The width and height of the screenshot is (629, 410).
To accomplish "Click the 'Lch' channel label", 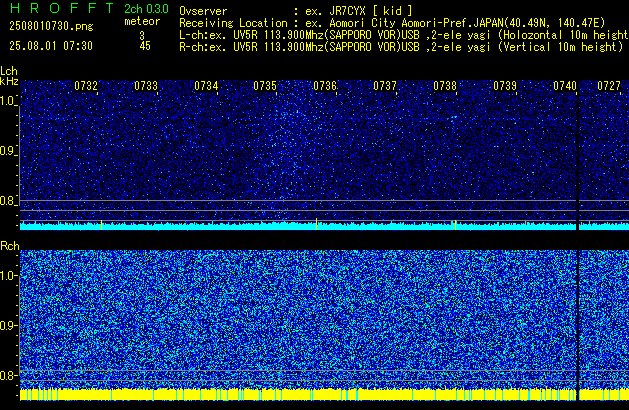I will click(x=9, y=71).
